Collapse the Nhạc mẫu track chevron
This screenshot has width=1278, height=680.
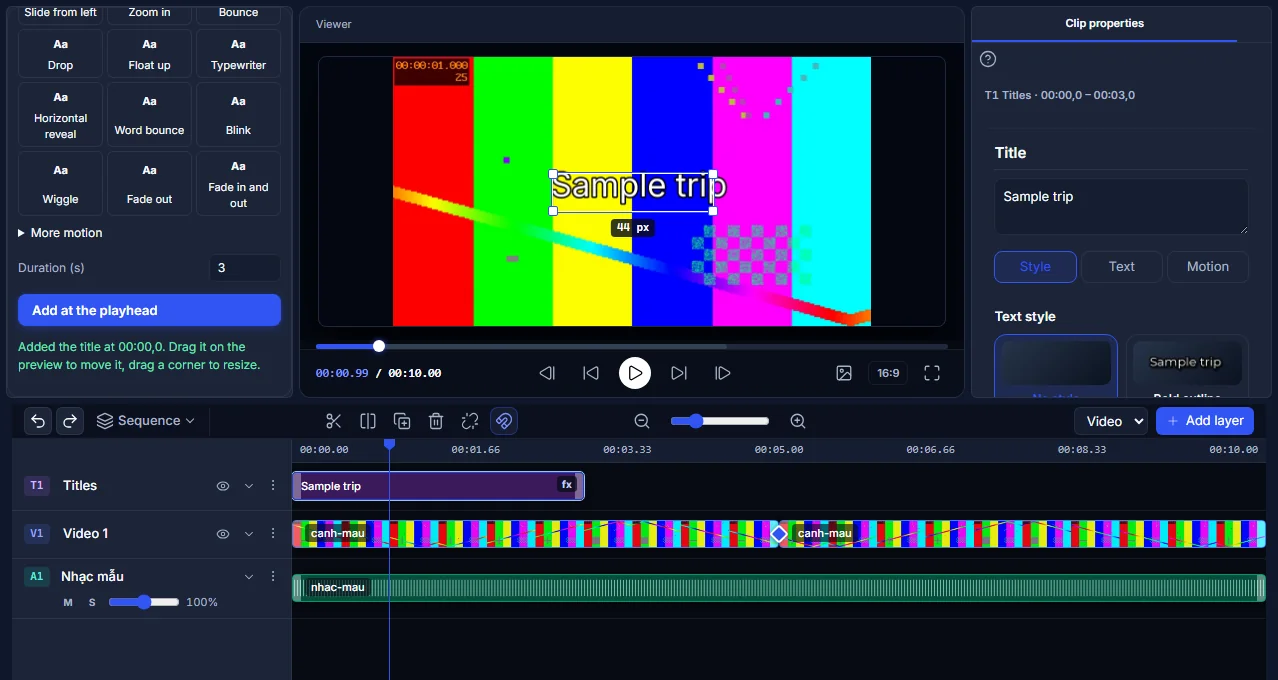point(249,576)
